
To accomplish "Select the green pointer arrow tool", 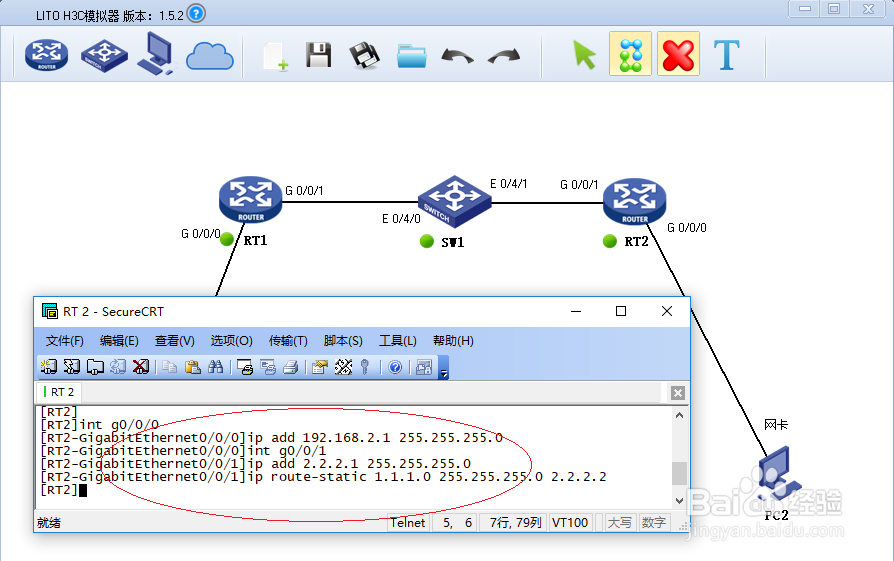I will [x=584, y=55].
